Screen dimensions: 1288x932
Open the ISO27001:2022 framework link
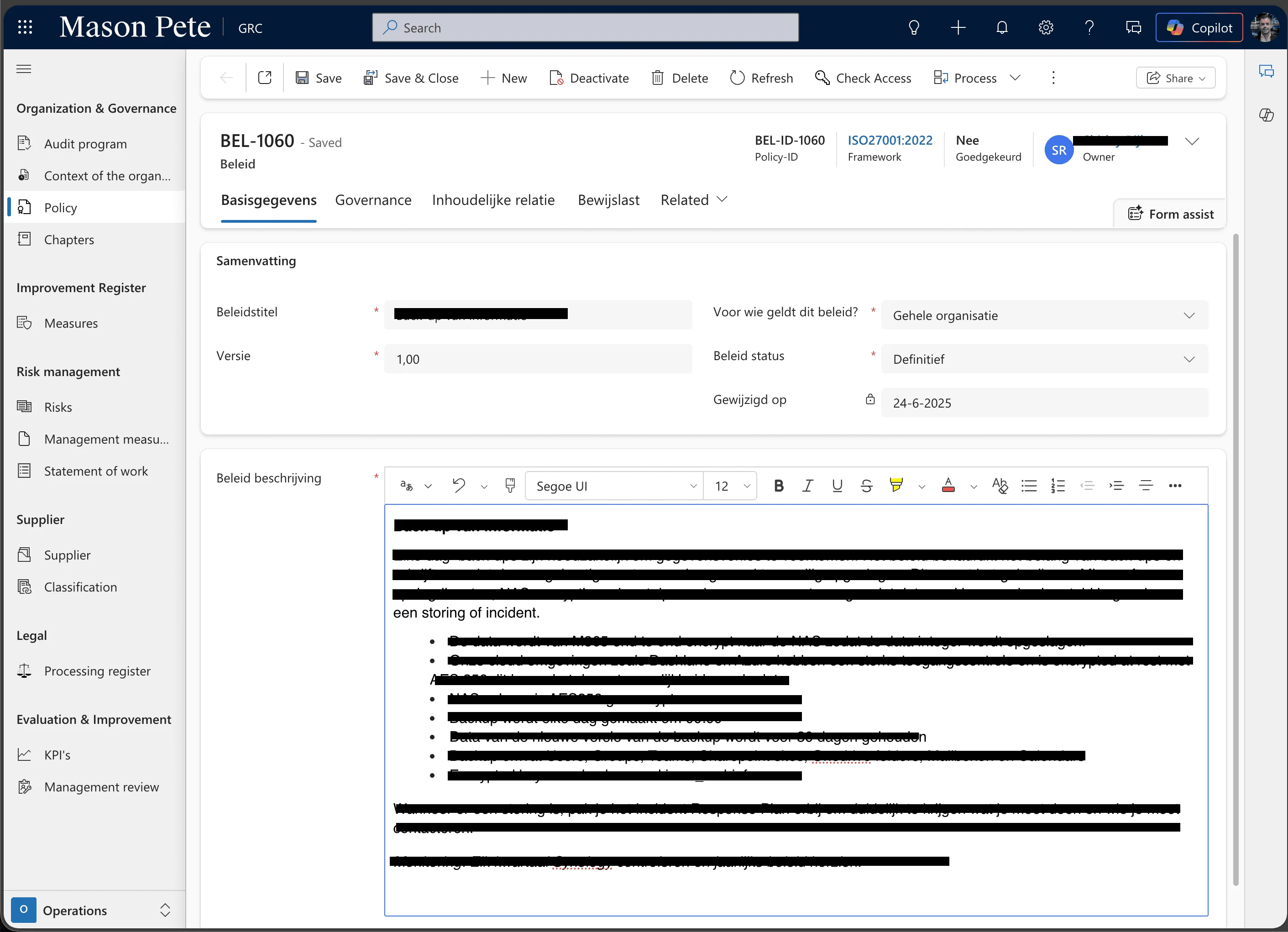tap(890, 140)
